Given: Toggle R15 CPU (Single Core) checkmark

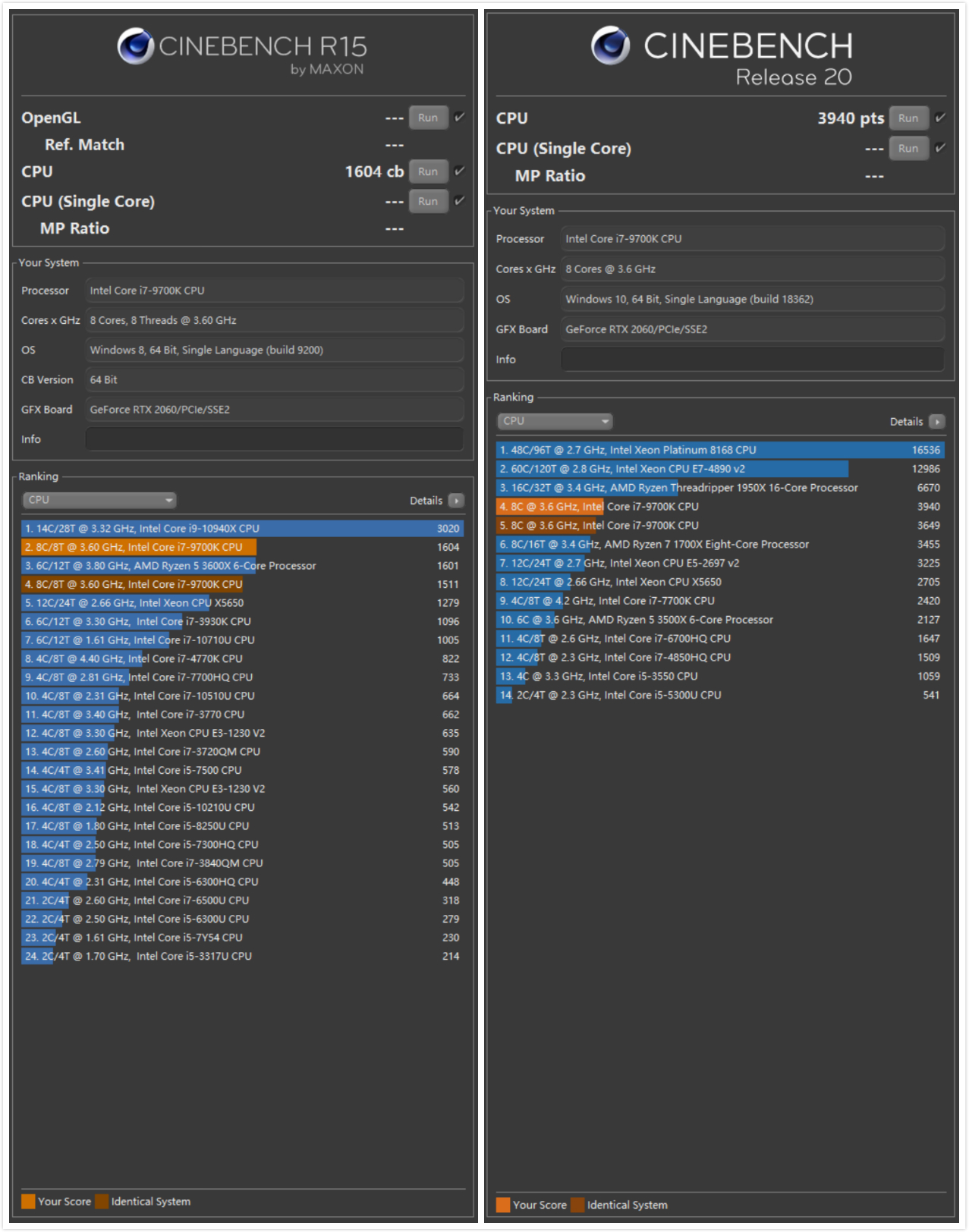Looking at the screenshot, I should pyautogui.click(x=459, y=201).
